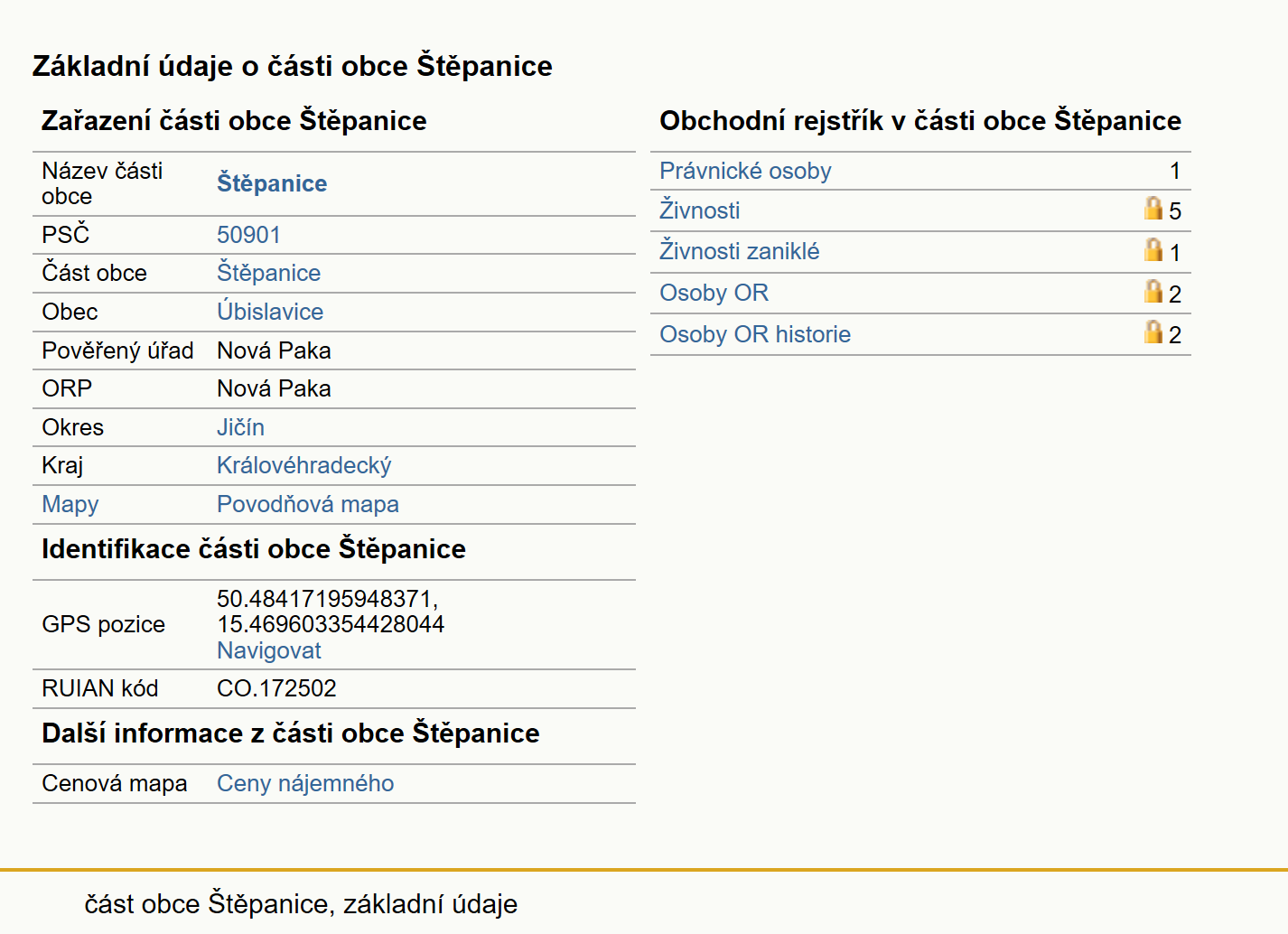Viewport: 1288px width, 934px height.
Task: Click the Cenová mapa label
Action: click(x=115, y=783)
